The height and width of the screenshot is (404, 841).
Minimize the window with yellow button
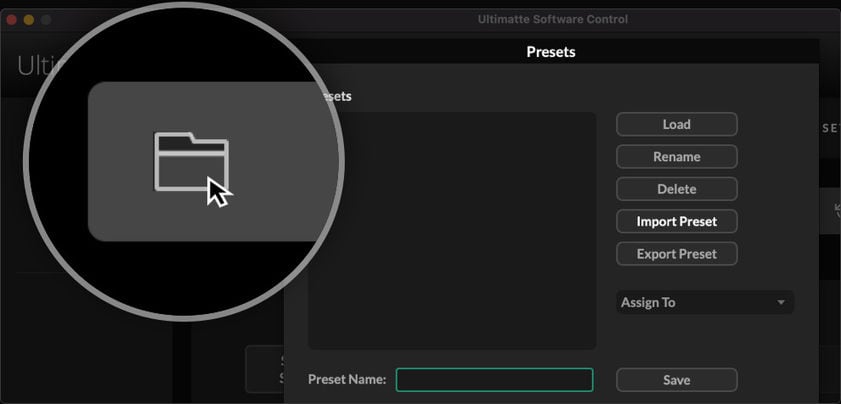pos(29,19)
